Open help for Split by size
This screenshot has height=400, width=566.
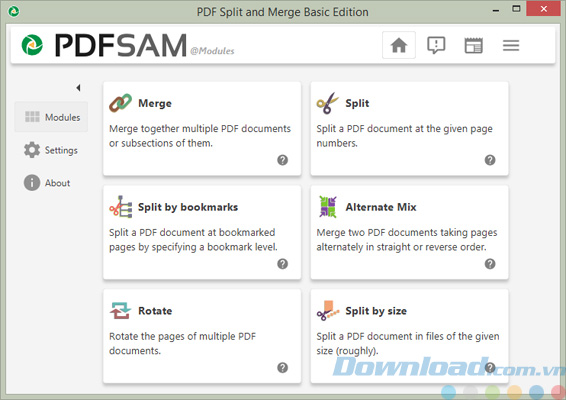point(490,368)
